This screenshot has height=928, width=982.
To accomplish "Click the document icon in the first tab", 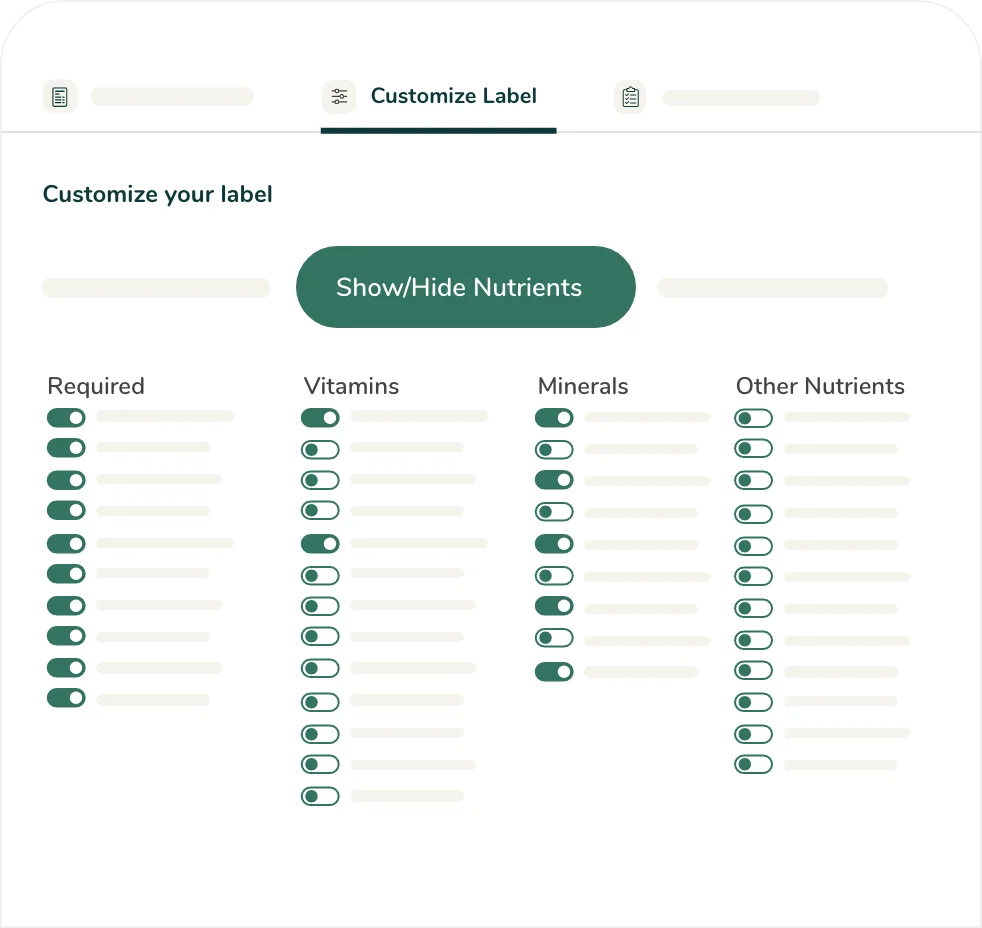I will click(60, 97).
